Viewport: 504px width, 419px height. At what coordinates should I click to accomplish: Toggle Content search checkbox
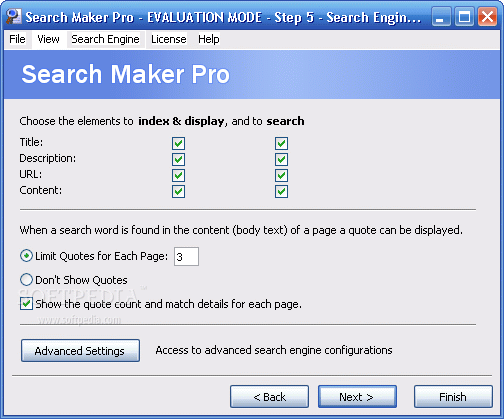point(281,191)
